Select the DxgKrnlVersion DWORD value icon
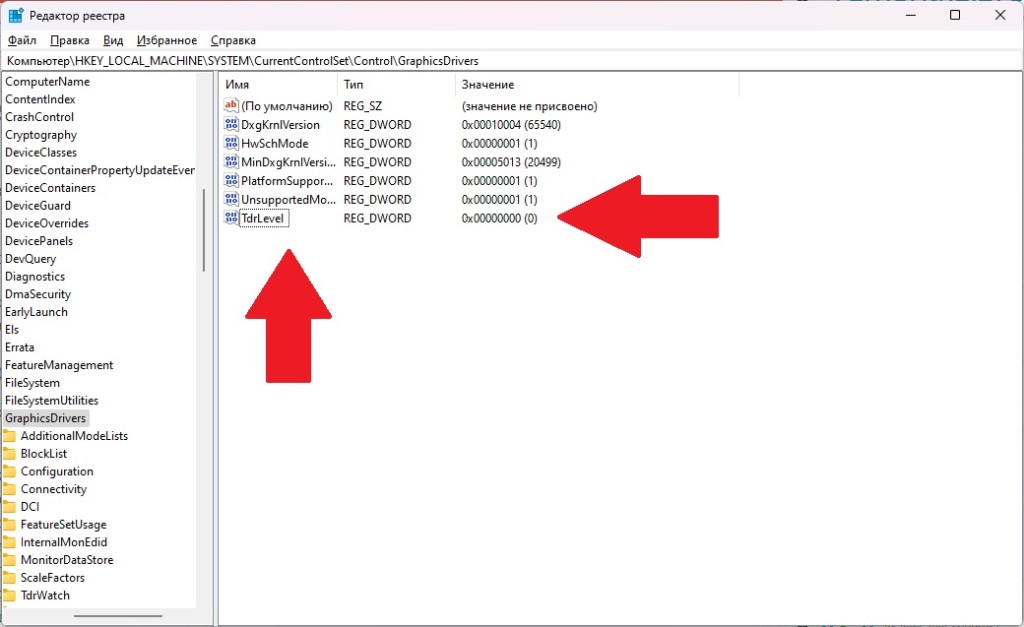Image resolution: width=1024 pixels, height=627 pixels. tap(231, 124)
